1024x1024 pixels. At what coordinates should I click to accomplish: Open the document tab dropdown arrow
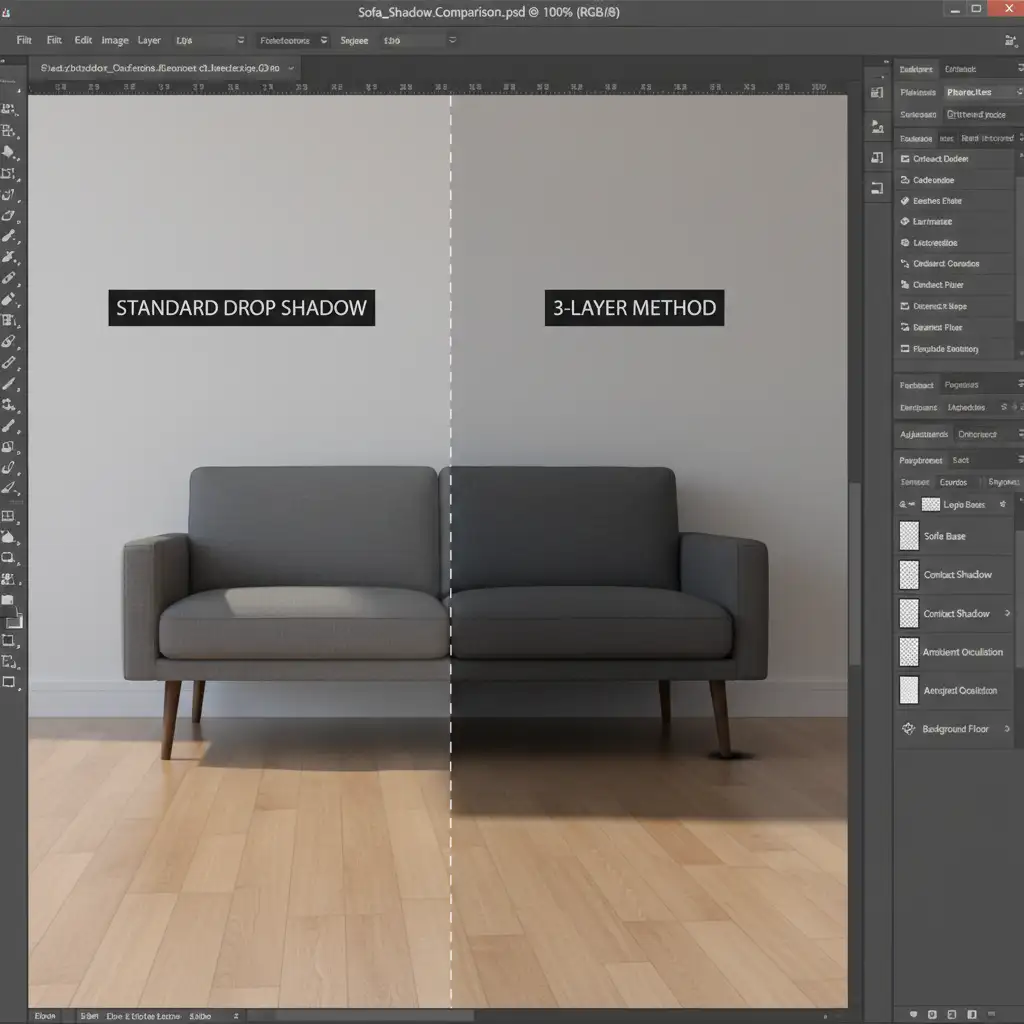pyautogui.click(x=291, y=69)
